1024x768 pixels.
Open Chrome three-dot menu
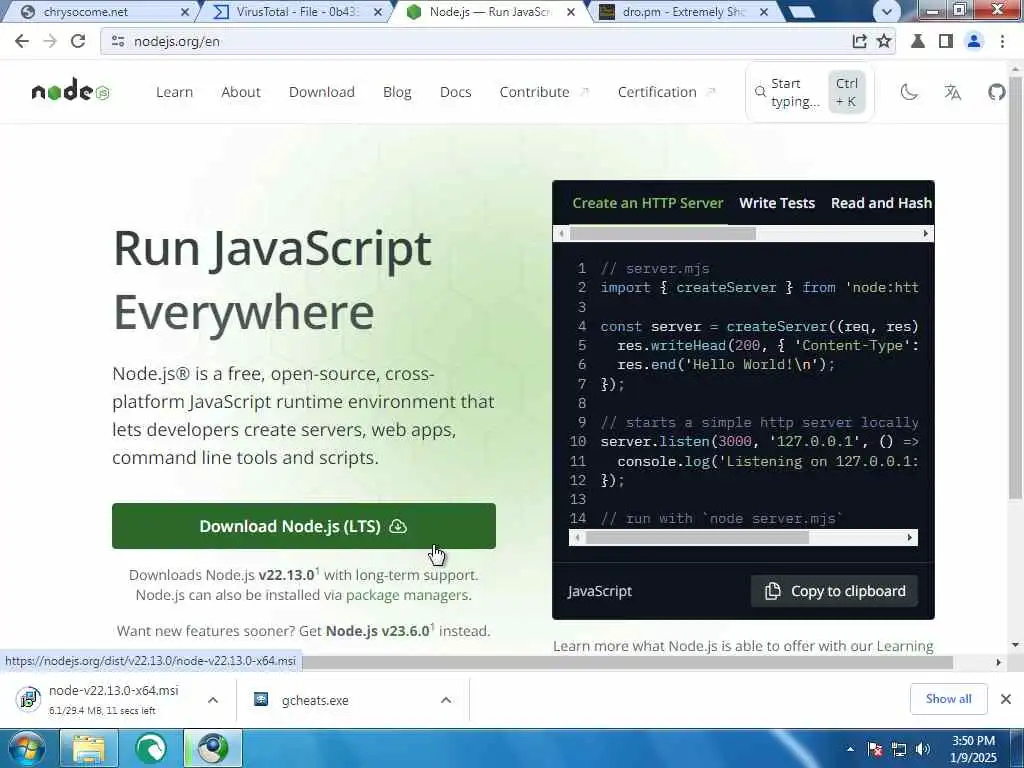(x=1002, y=41)
